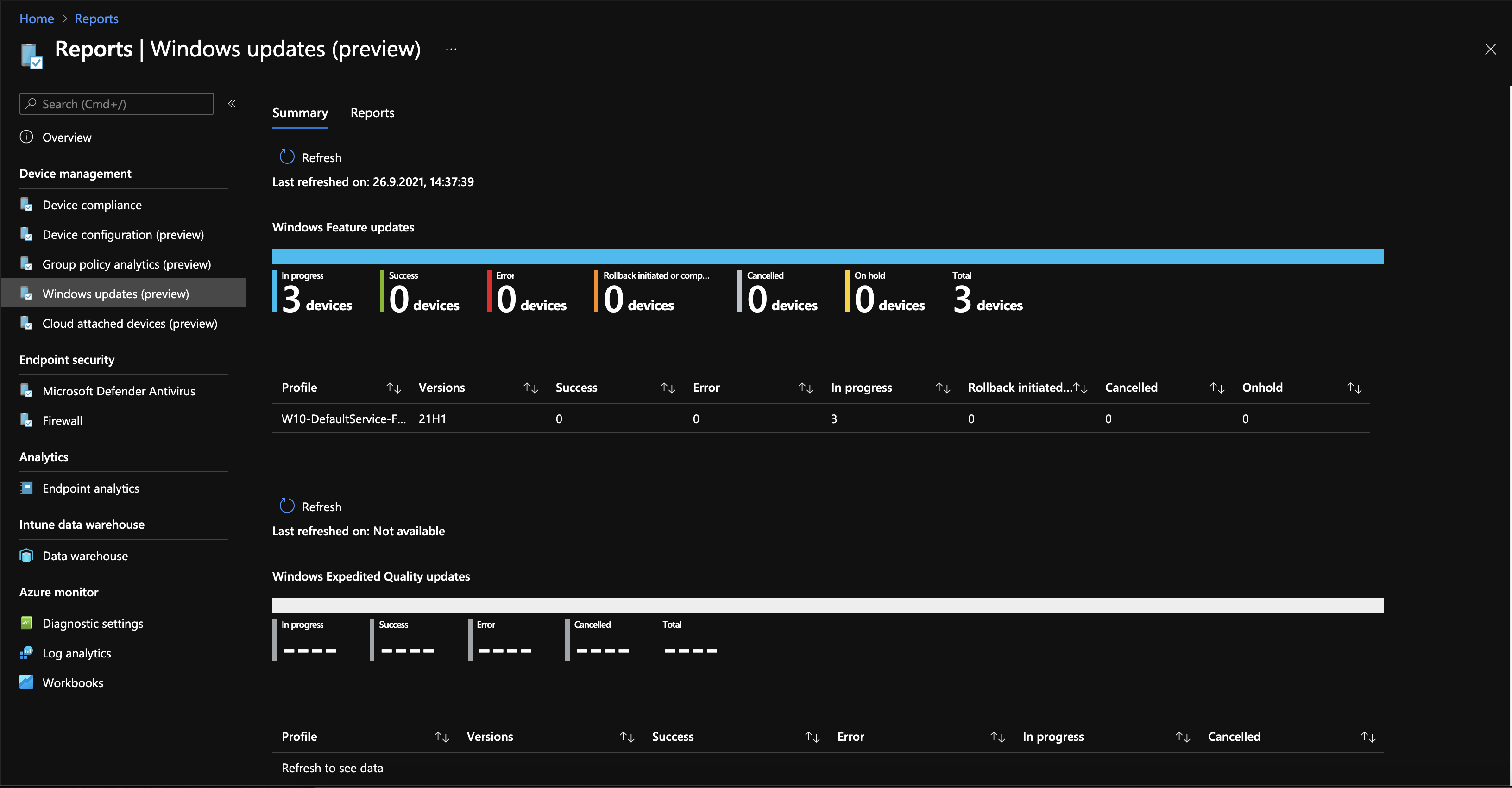Click the Success 0 devices tile
Viewport: 1512px width, 788px height.
(420, 292)
